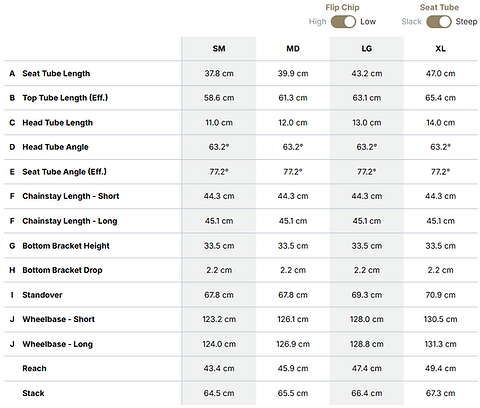480x408 pixels.
Task: Click the MD size column header
Action: (x=293, y=49)
